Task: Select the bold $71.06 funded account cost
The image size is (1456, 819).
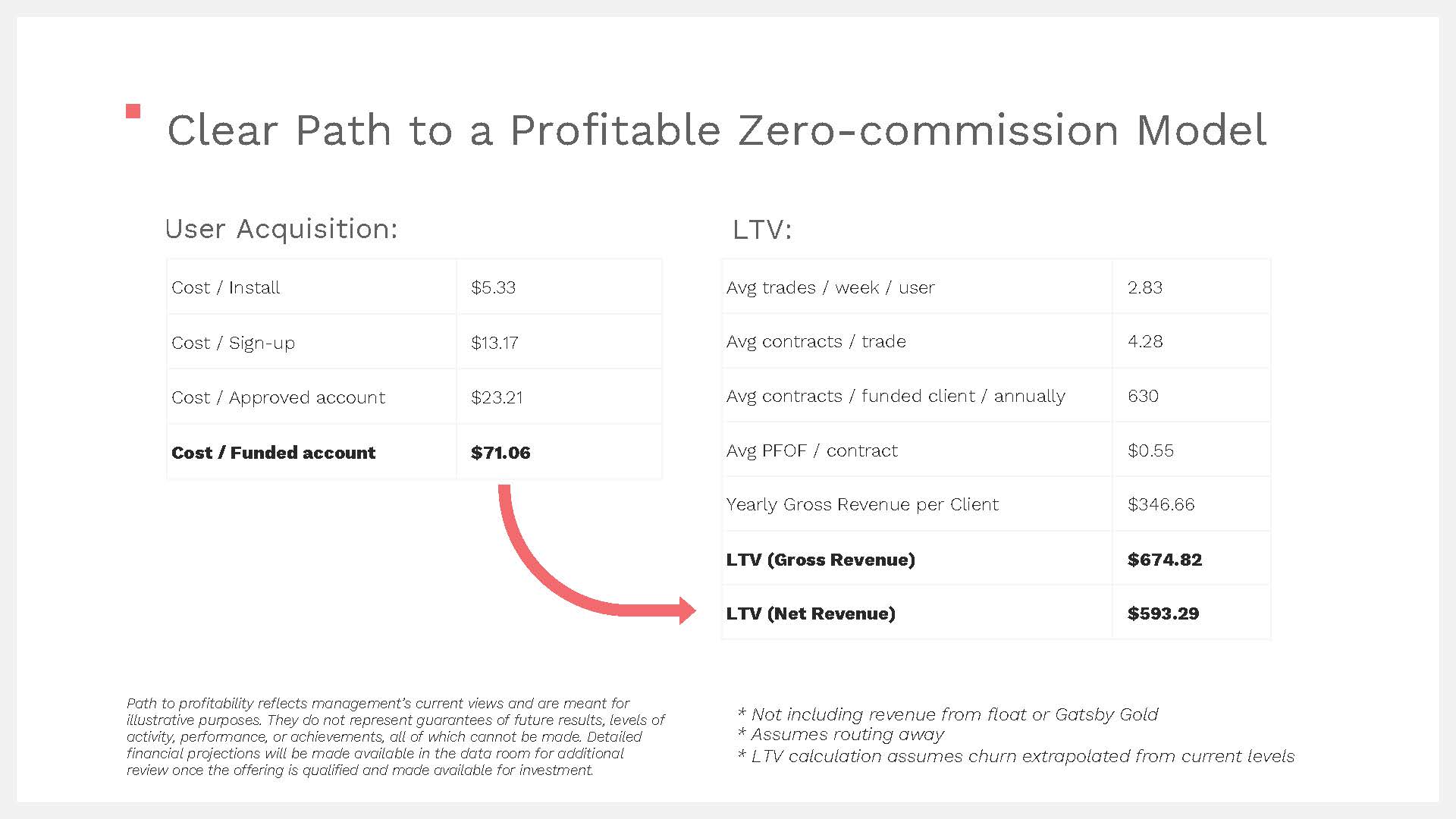Action: click(500, 453)
